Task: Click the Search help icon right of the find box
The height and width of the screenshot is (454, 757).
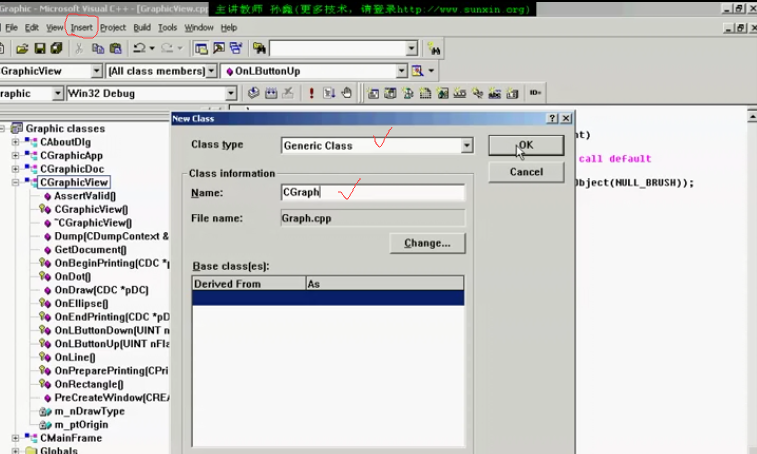Action: [x=434, y=48]
